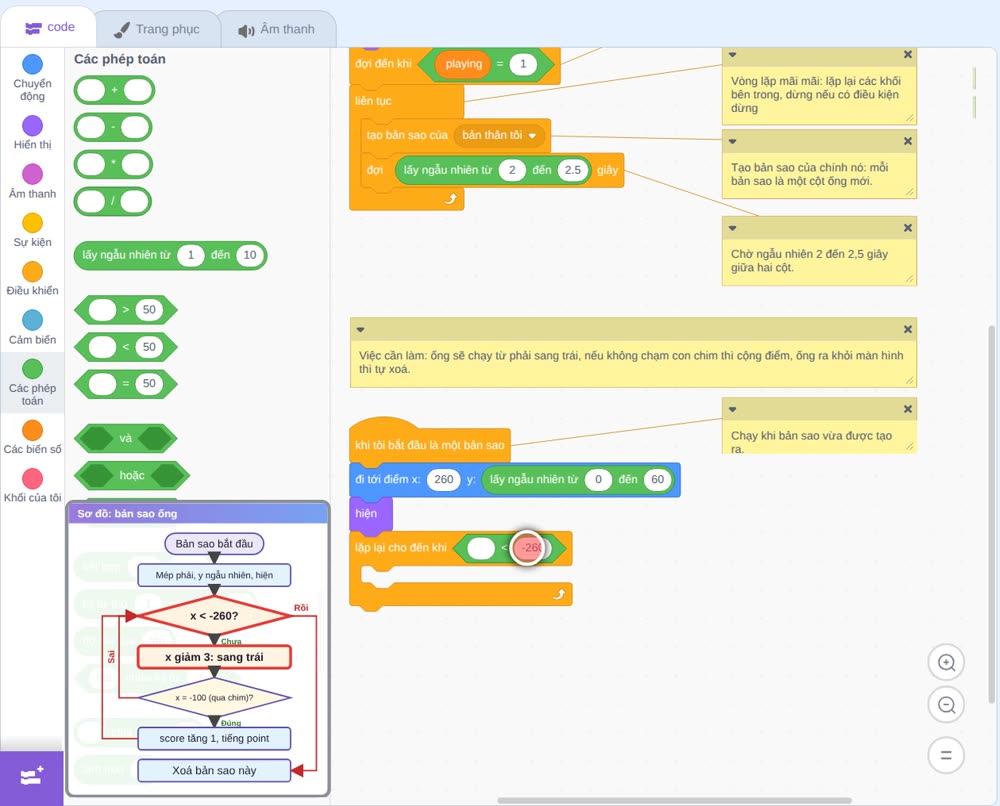Close the 'Chạy khi bản sao' comment

[908, 409]
